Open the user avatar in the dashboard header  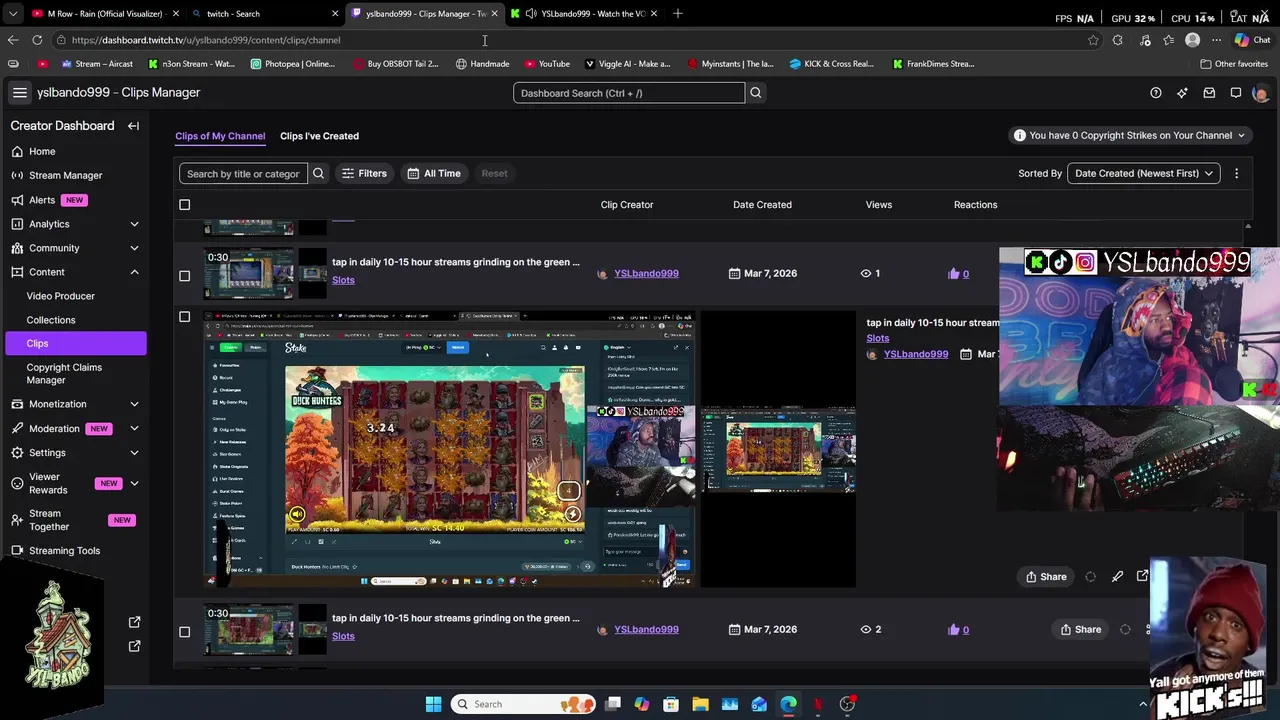[x=1260, y=93]
